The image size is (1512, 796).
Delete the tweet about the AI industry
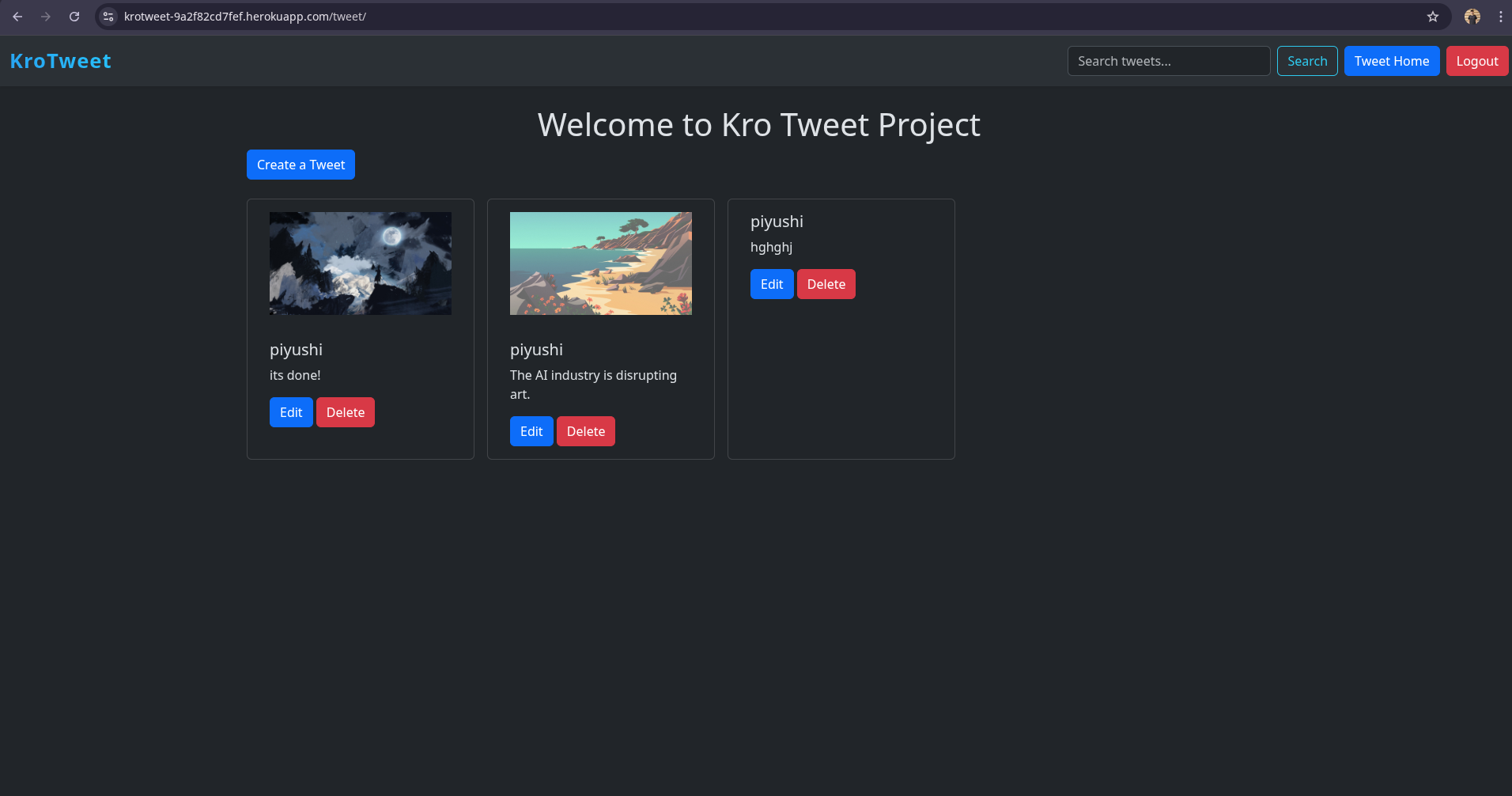(x=585, y=430)
